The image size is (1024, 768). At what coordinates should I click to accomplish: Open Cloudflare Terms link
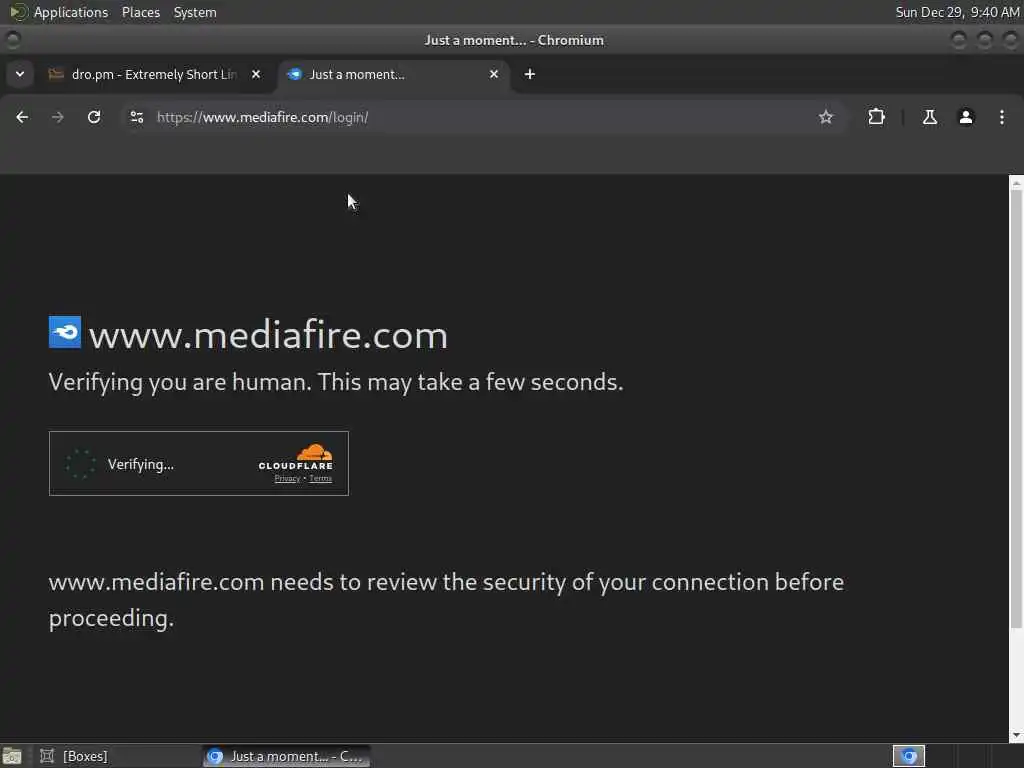320,479
